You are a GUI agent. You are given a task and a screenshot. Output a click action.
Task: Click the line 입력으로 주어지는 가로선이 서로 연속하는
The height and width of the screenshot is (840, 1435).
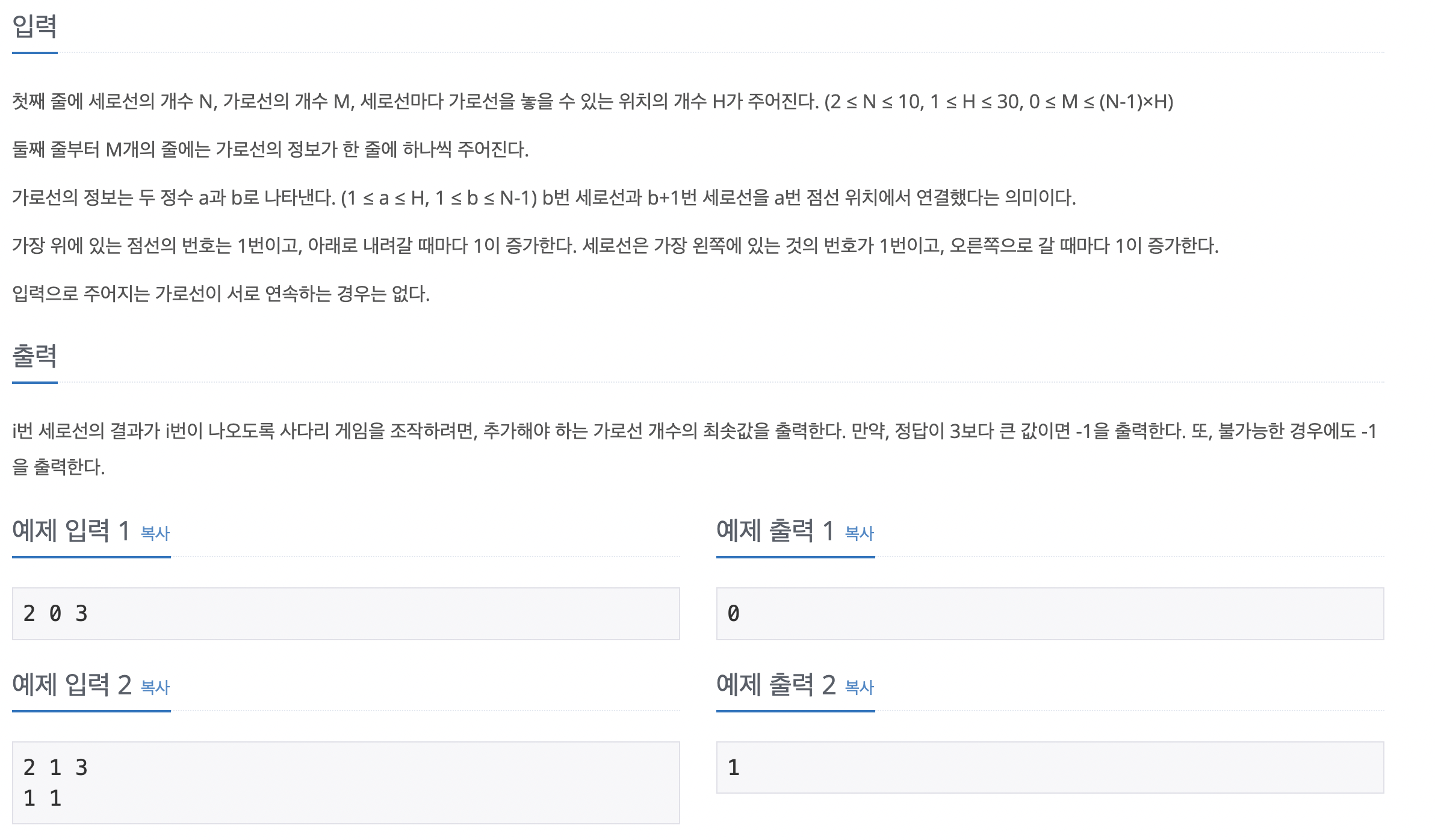(x=221, y=294)
